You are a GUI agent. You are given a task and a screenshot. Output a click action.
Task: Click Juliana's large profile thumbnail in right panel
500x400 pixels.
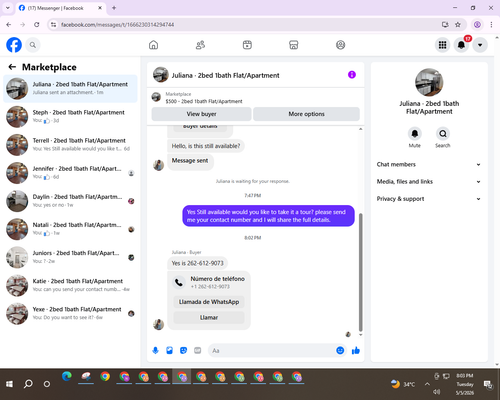click(x=429, y=82)
